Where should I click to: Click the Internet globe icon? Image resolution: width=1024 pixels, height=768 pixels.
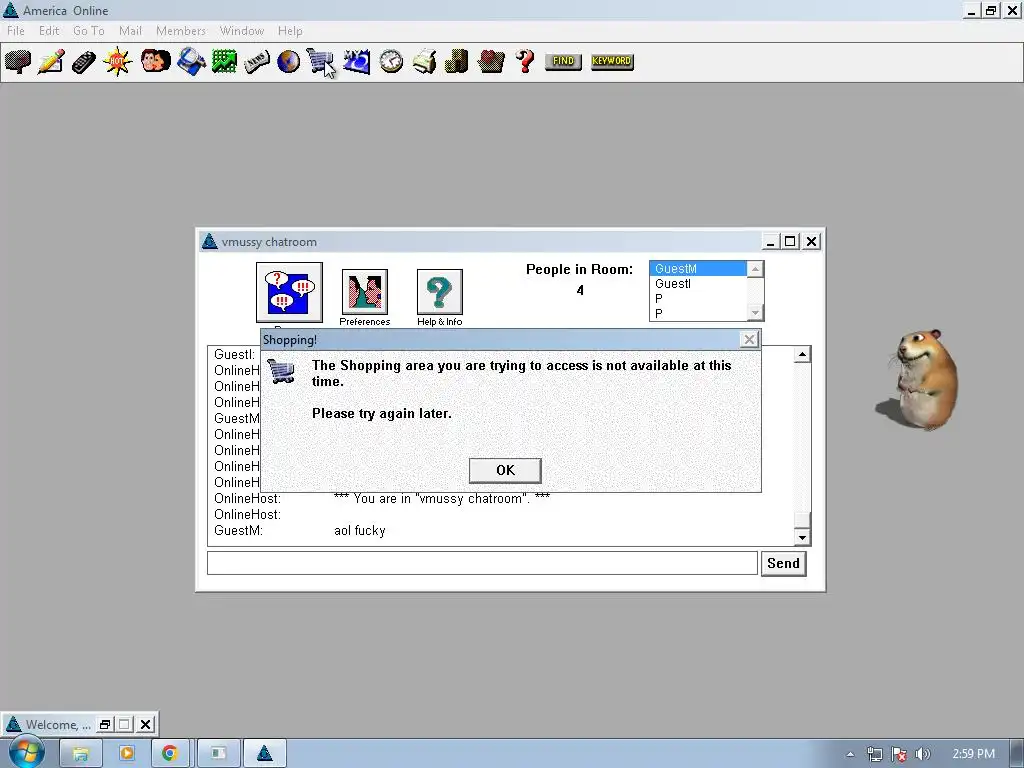(288, 62)
